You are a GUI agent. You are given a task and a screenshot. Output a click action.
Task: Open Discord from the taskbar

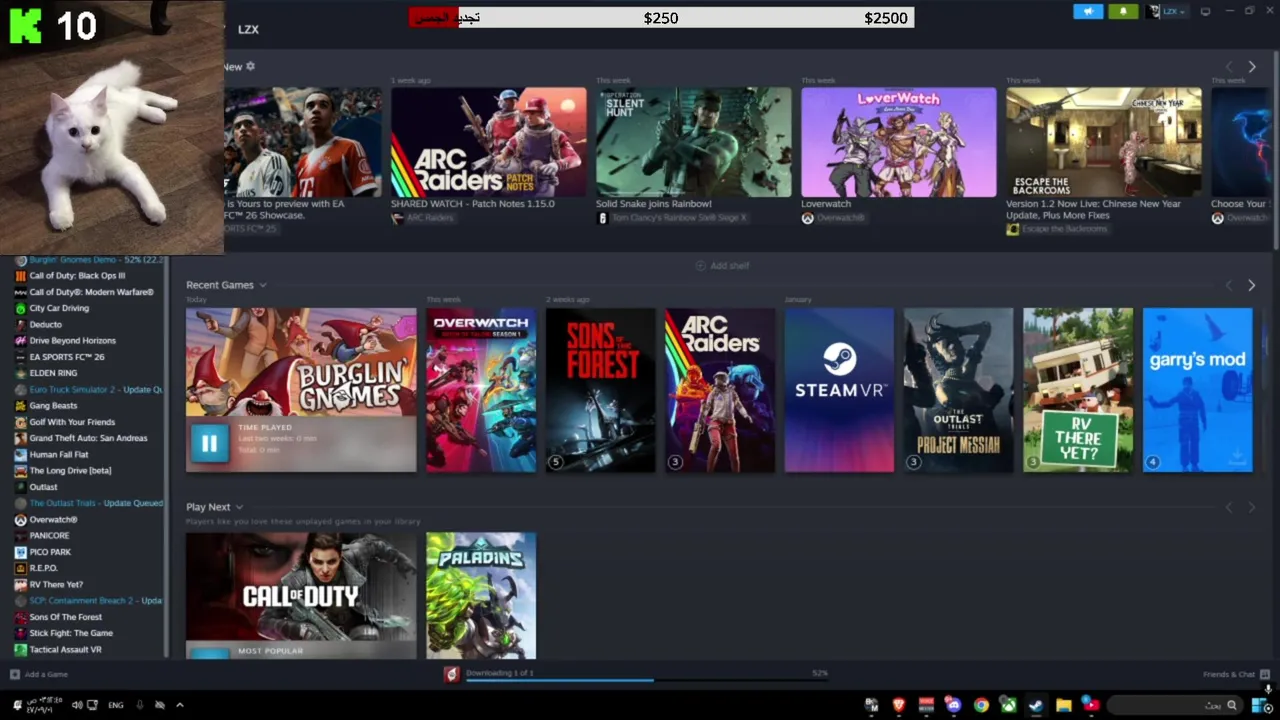(x=953, y=705)
